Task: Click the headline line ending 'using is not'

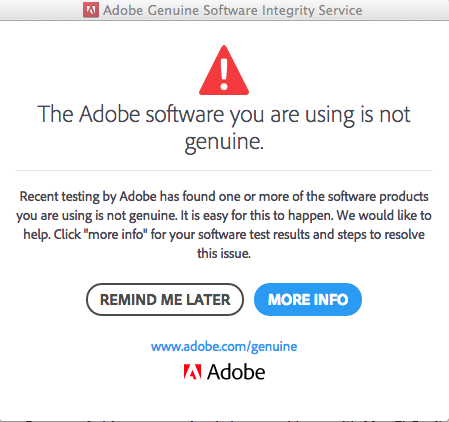Action: 224,114
